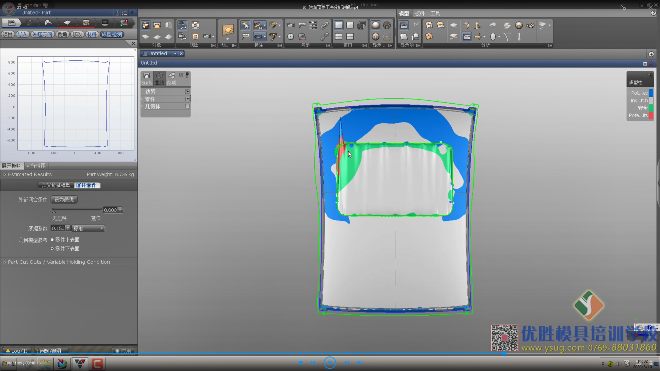
Task: Click the thickness value field left of dropdown
Action: click(58, 228)
